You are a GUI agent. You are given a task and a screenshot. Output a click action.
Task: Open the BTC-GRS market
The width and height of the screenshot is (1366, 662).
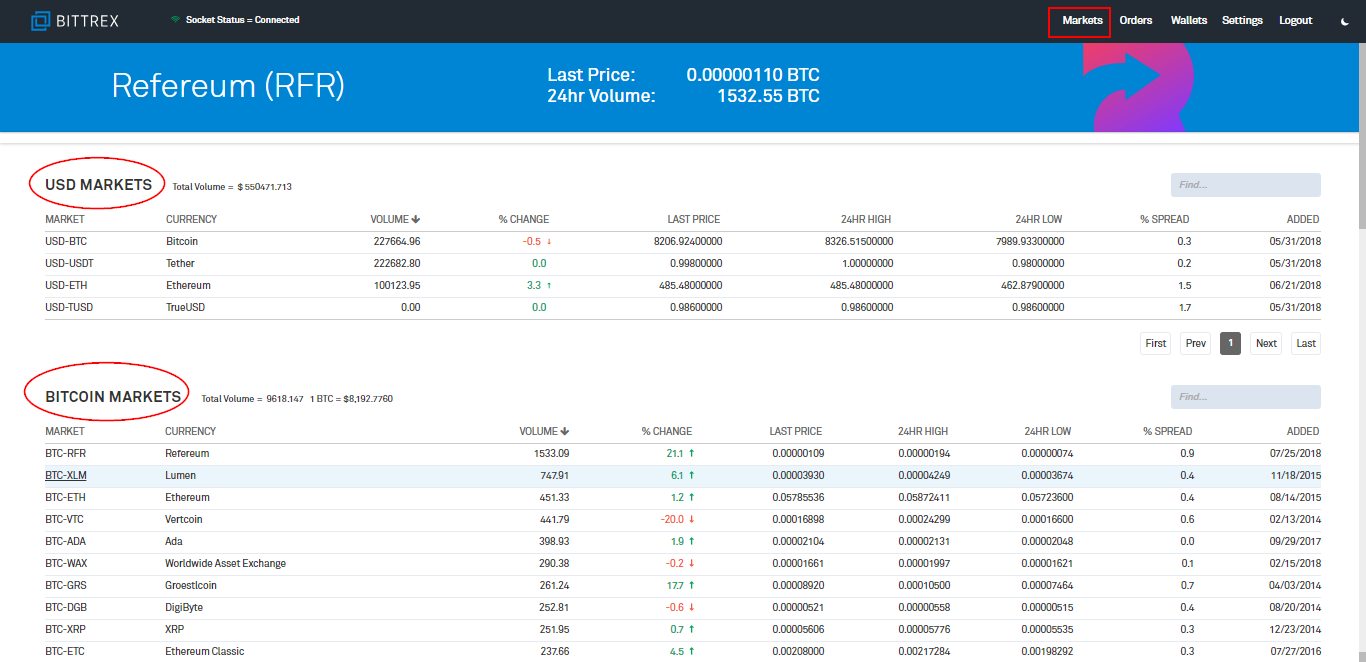pyautogui.click(x=66, y=585)
